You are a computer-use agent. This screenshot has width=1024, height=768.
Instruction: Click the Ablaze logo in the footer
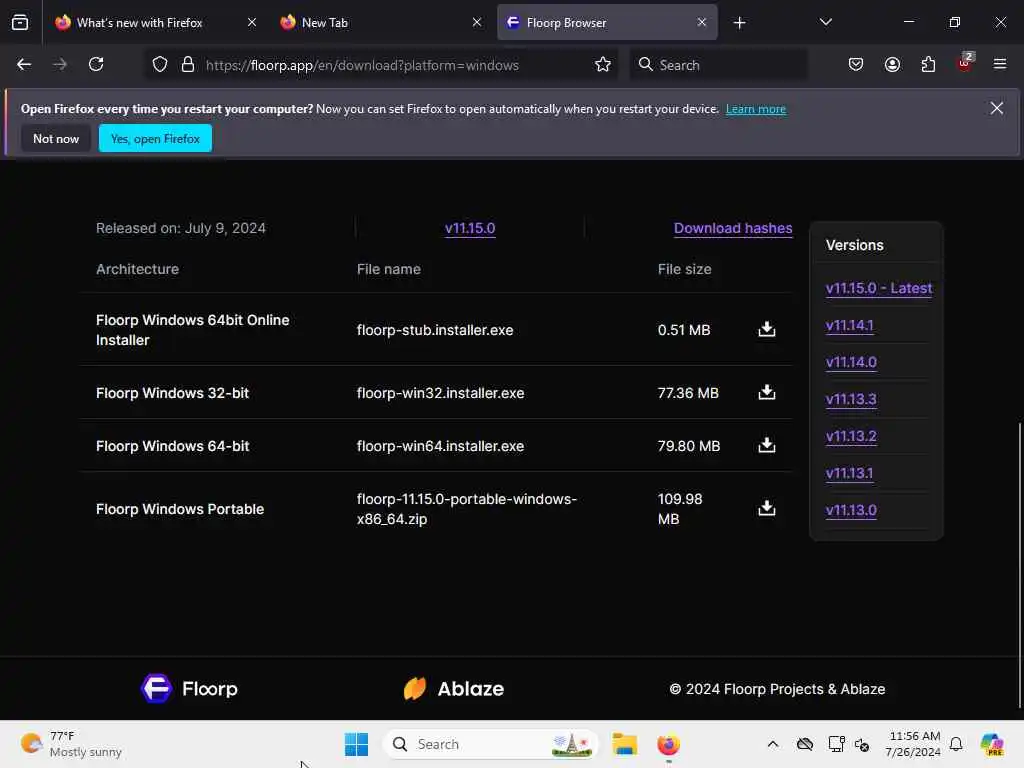[x=454, y=688]
